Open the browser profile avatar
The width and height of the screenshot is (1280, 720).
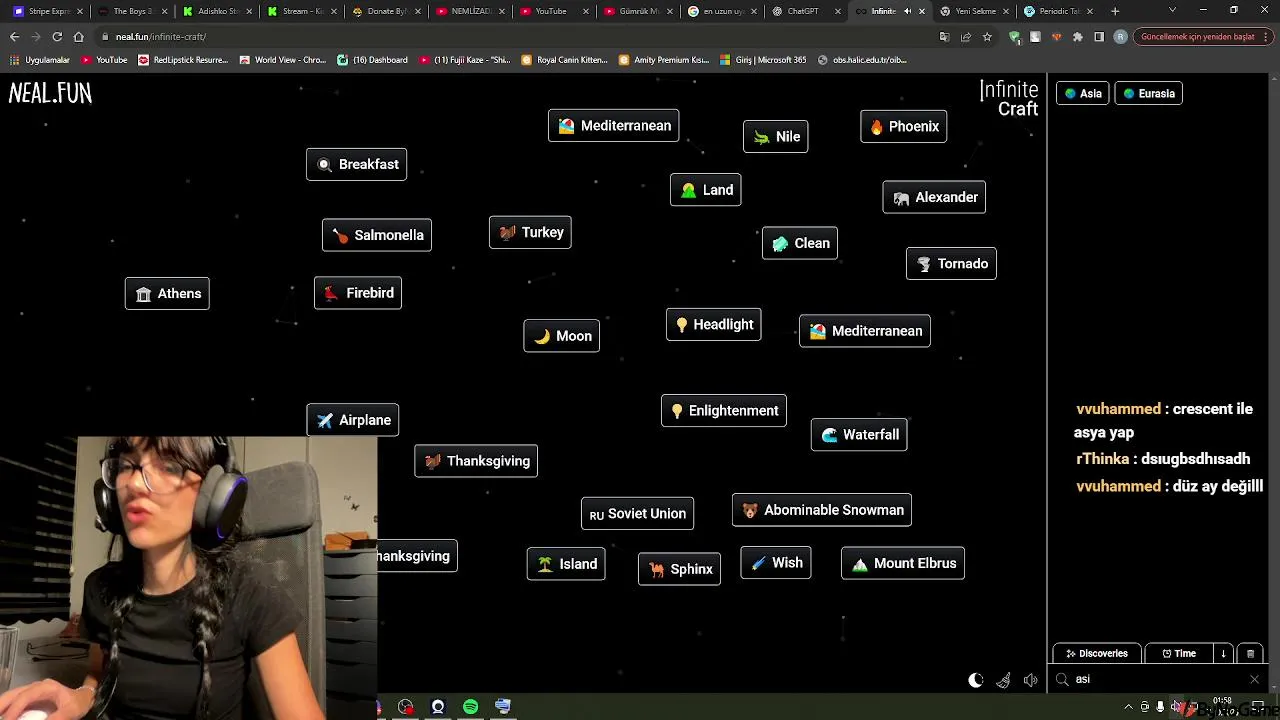1120,37
